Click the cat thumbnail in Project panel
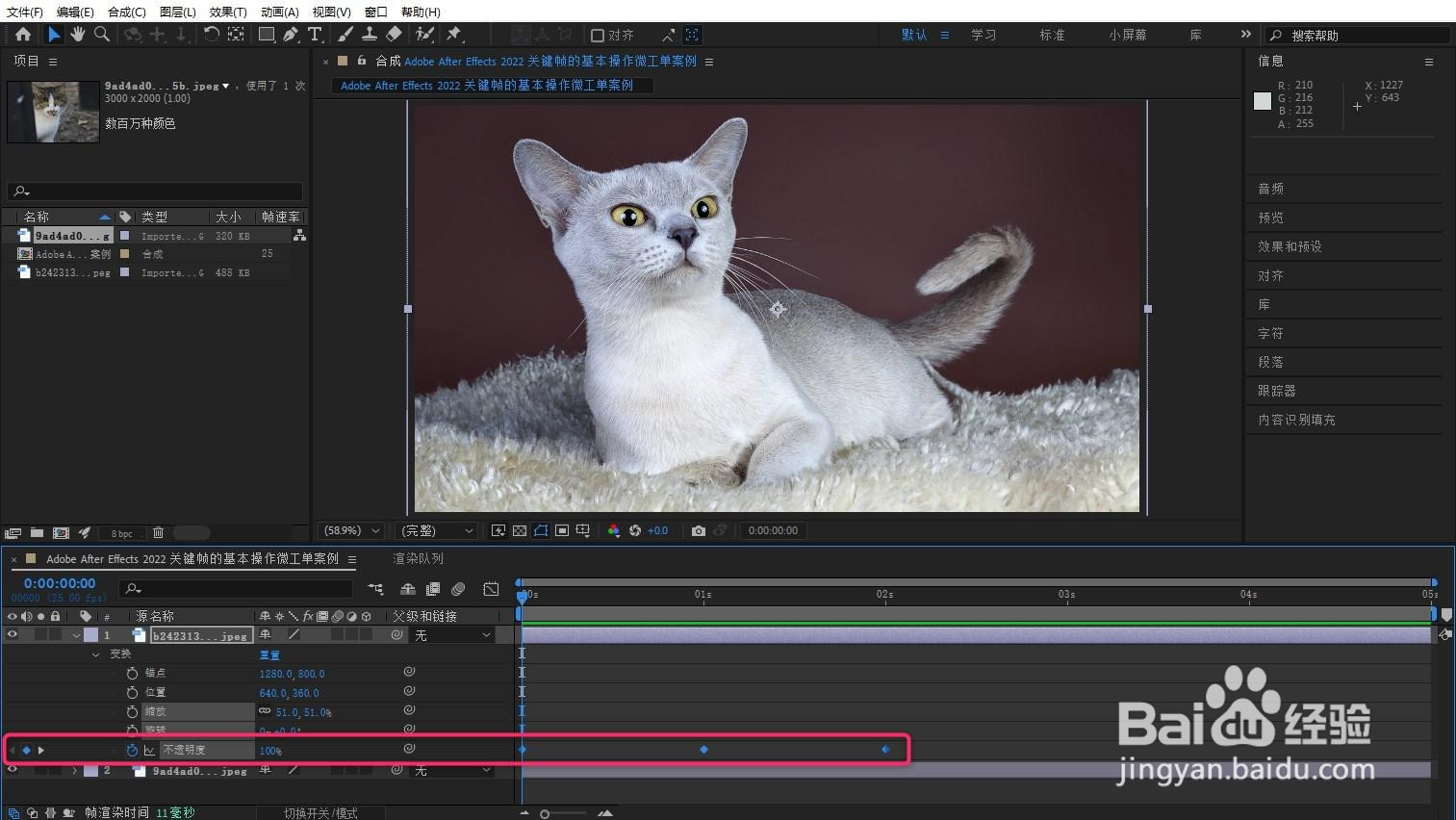The image size is (1456, 820). coord(53,113)
